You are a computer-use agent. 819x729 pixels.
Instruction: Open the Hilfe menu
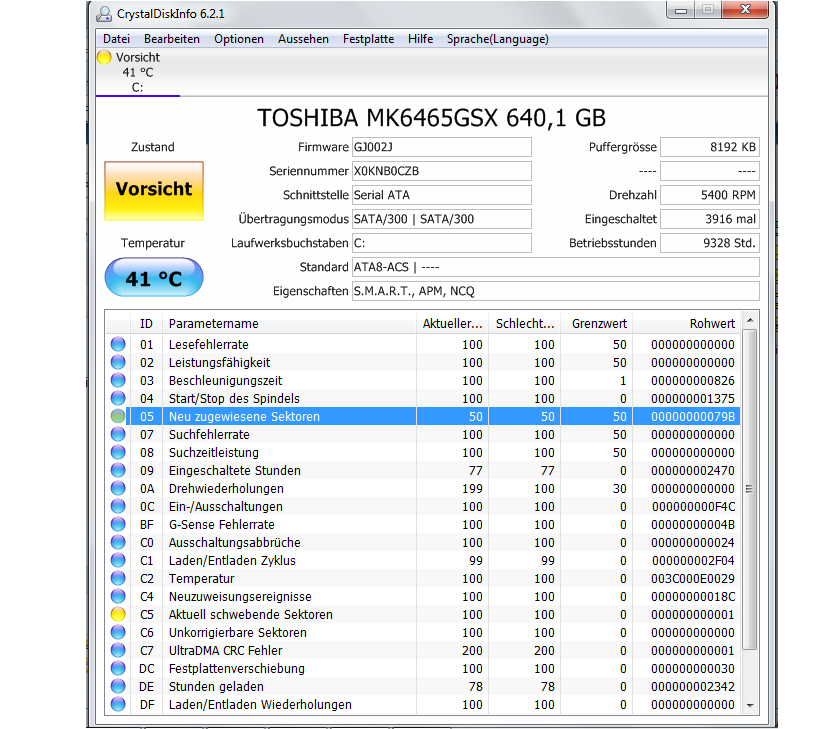click(420, 39)
